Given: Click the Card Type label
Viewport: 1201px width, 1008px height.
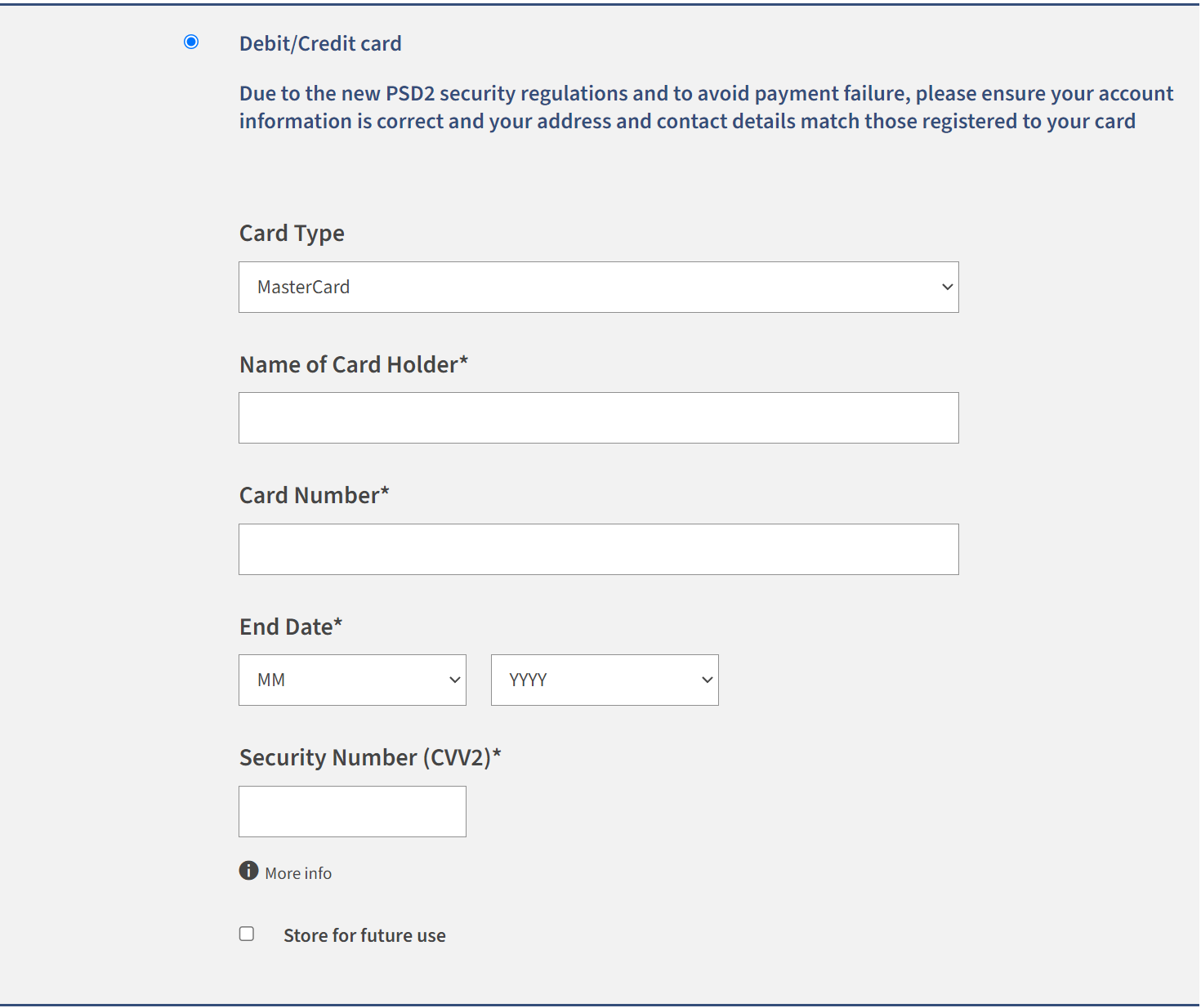Looking at the screenshot, I should (x=292, y=234).
